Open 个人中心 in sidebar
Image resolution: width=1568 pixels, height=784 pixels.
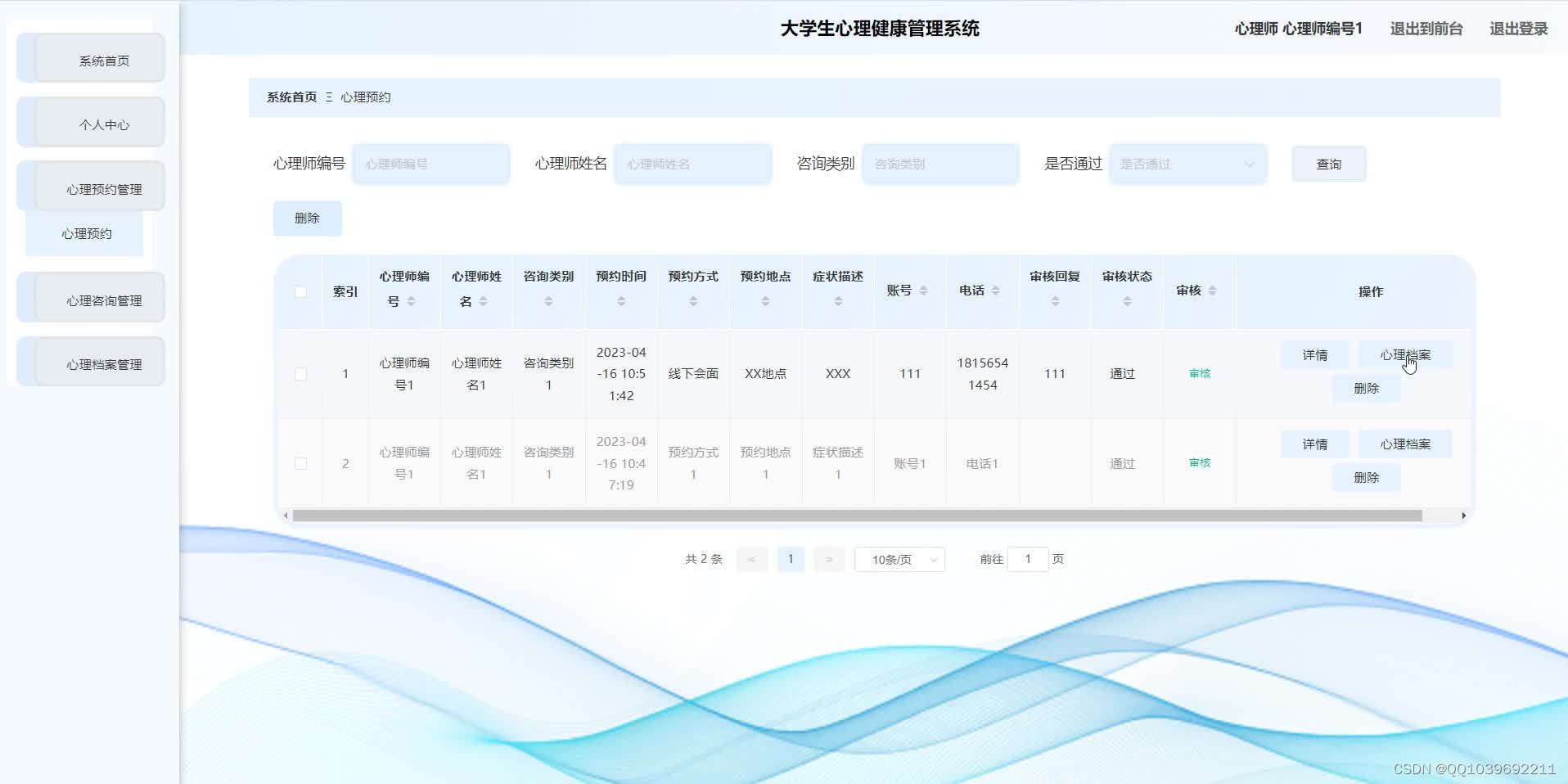click(91, 123)
